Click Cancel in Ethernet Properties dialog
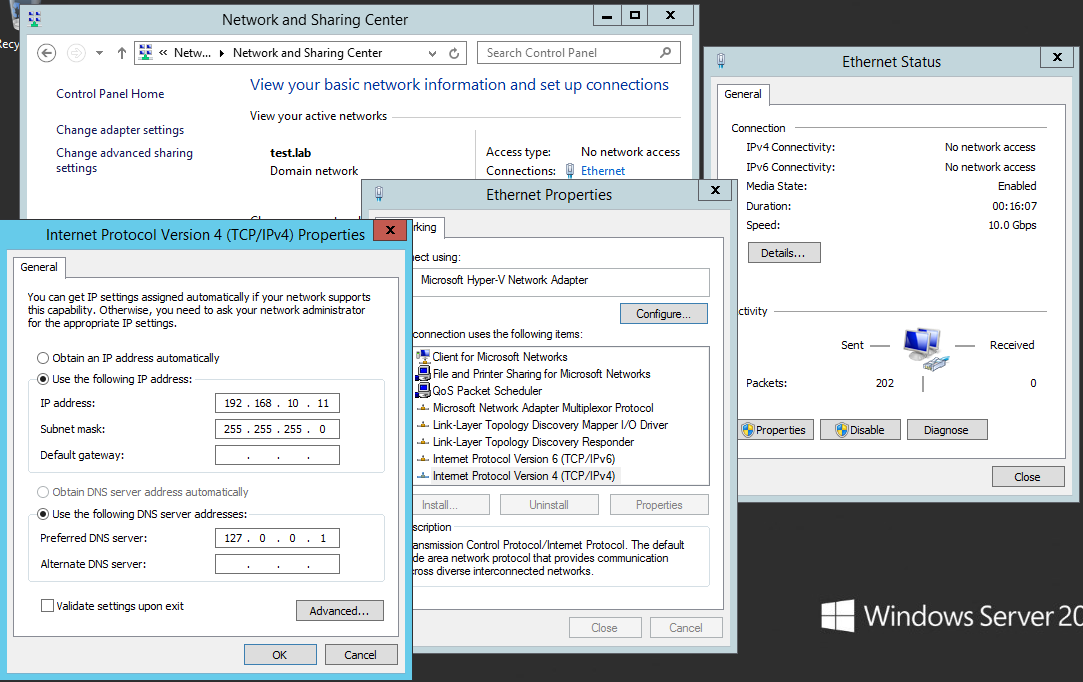Image resolution: width=1083 pixels, height=682 pixels. tap(686, 627)
